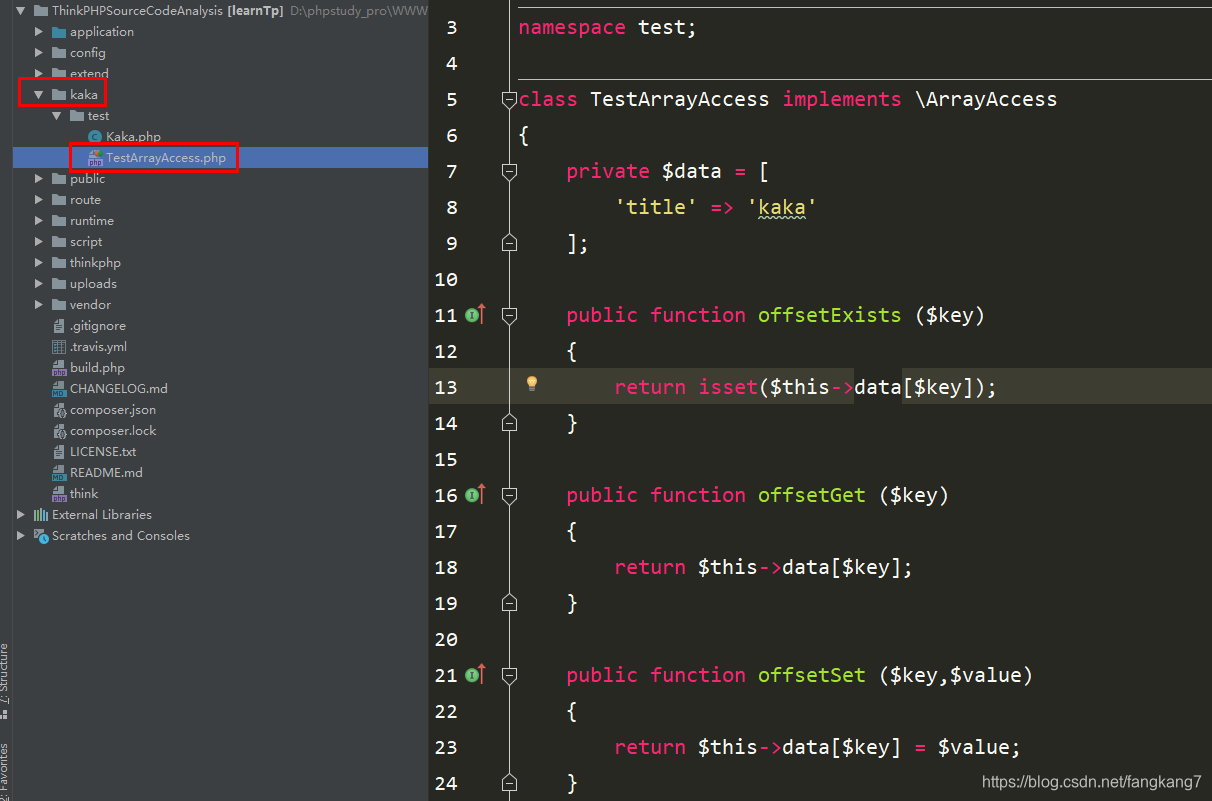Viewport: 1212px width, 801px height.
Task: Click fold end marker on line 24
Action: click(509, 783)
